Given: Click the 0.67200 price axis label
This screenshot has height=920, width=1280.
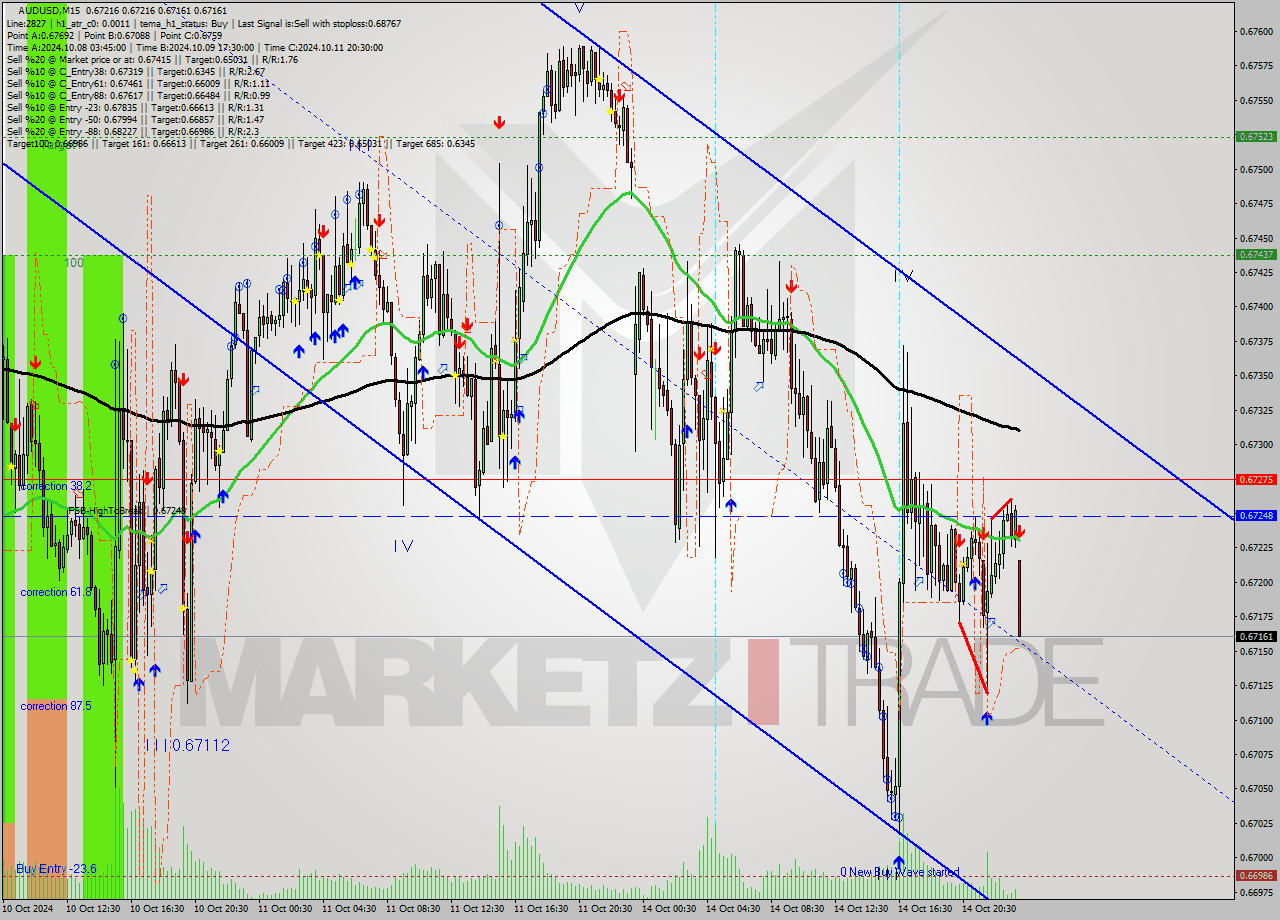Looking at the screenshot, I should tap(1255, 582).
